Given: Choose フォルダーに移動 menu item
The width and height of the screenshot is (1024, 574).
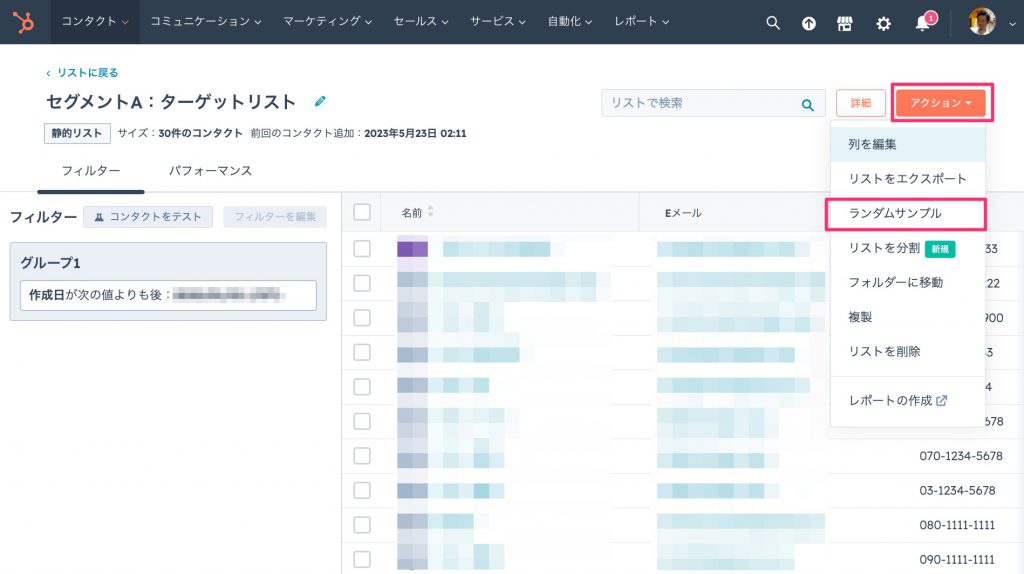Looking at the screenshot, I should (x=908, y=283).
